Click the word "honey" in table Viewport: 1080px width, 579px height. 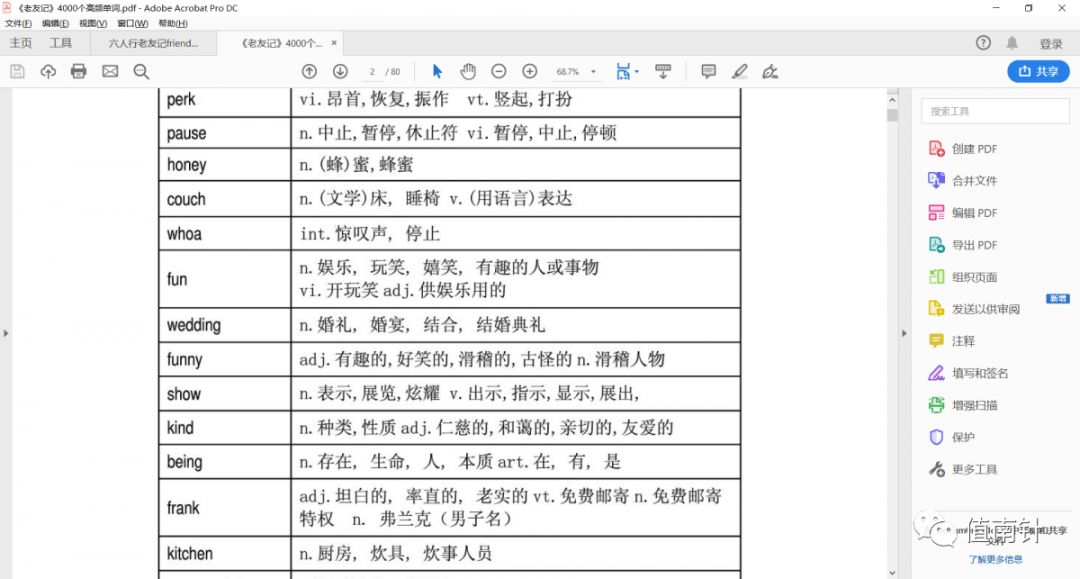click(x=187, y=165)
